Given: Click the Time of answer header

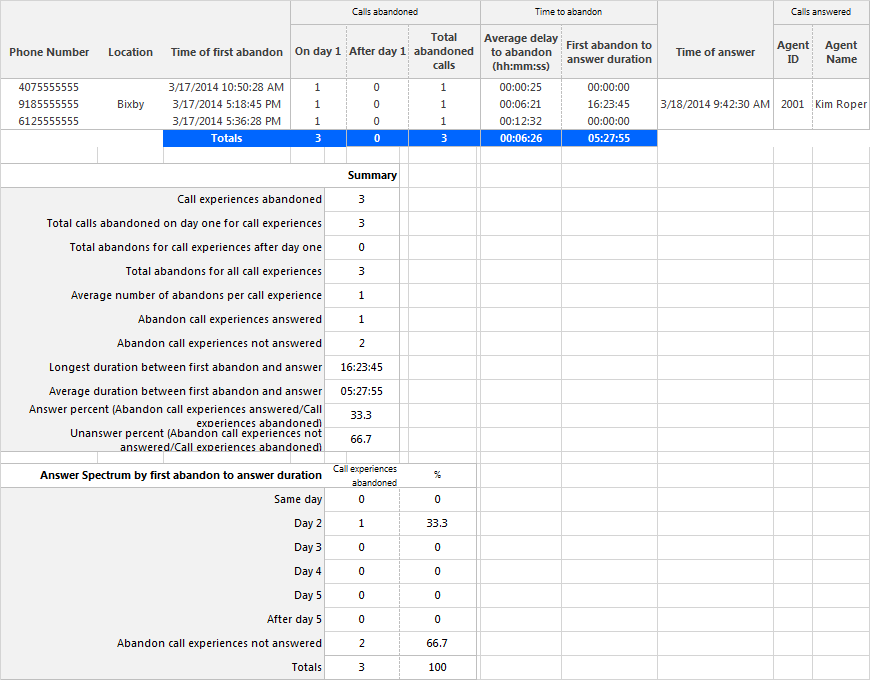Looking at the screenshot, I should 715,52.
